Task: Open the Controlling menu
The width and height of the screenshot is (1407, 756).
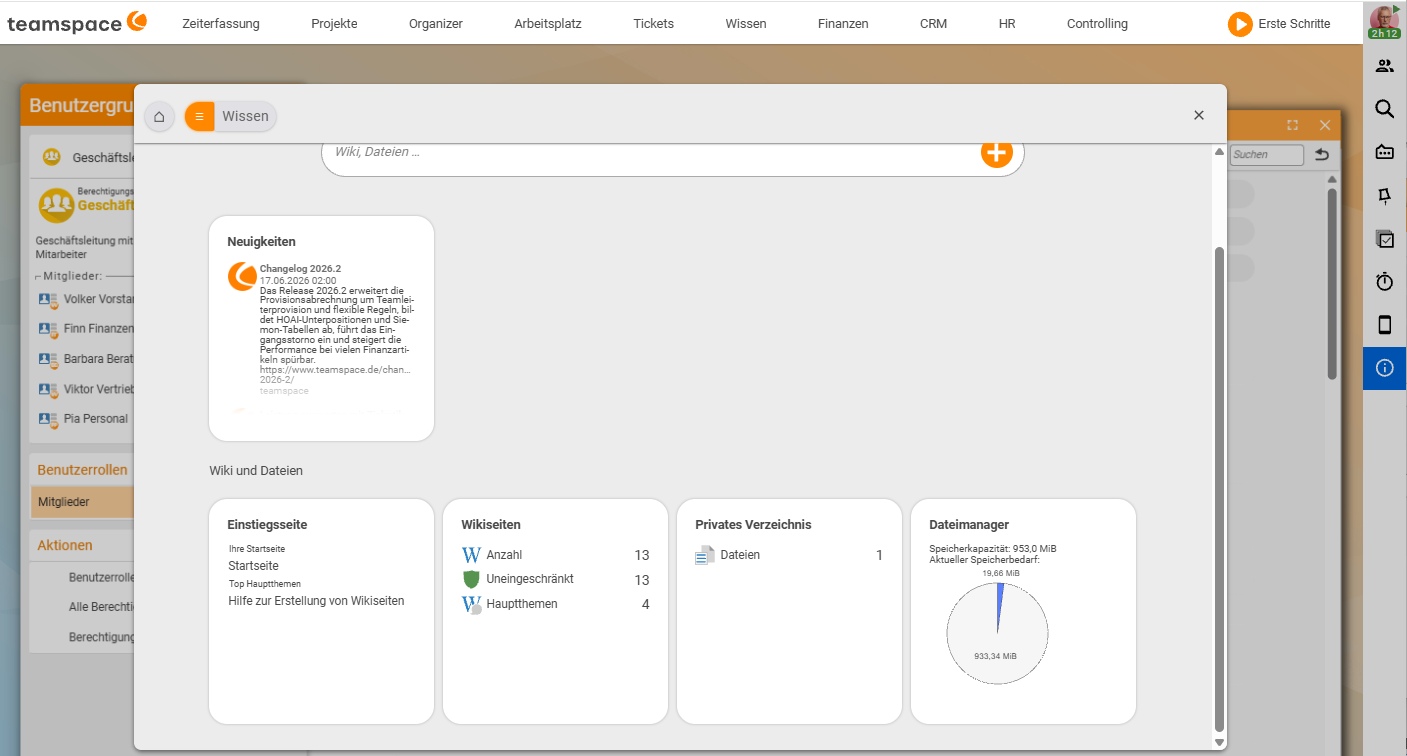Action: click(1097, 24)
